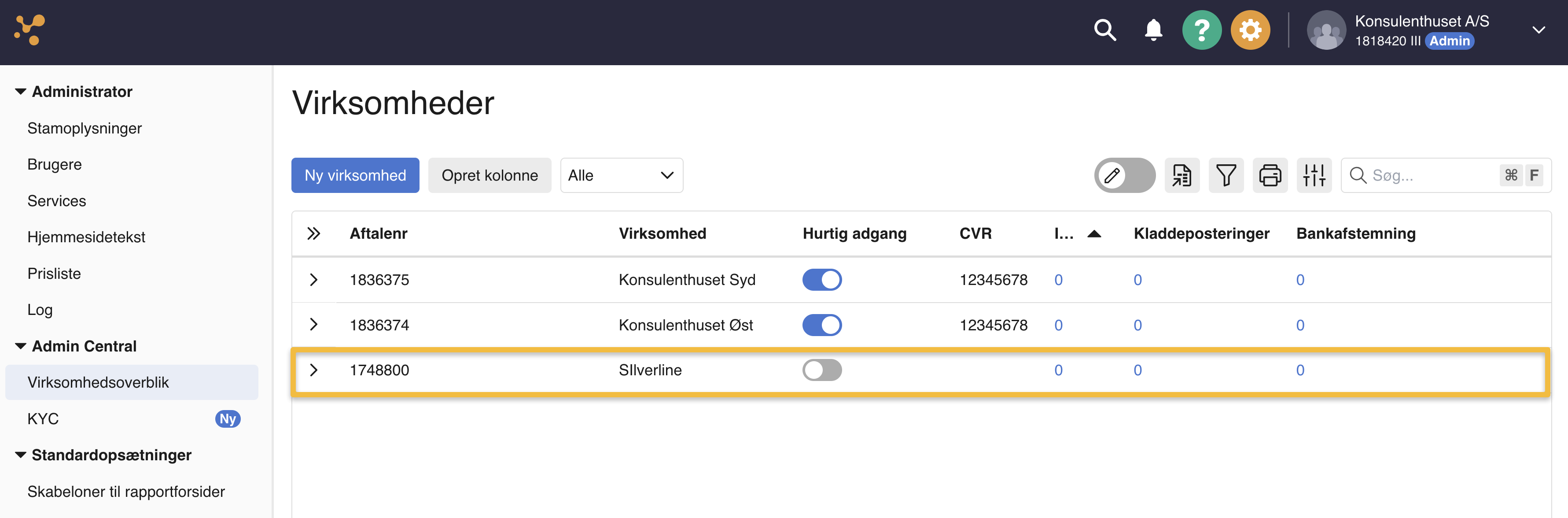Open KYC from the sidebar
The width and height of the screenshot is (1568, 518).
click(x=43, y=418)
